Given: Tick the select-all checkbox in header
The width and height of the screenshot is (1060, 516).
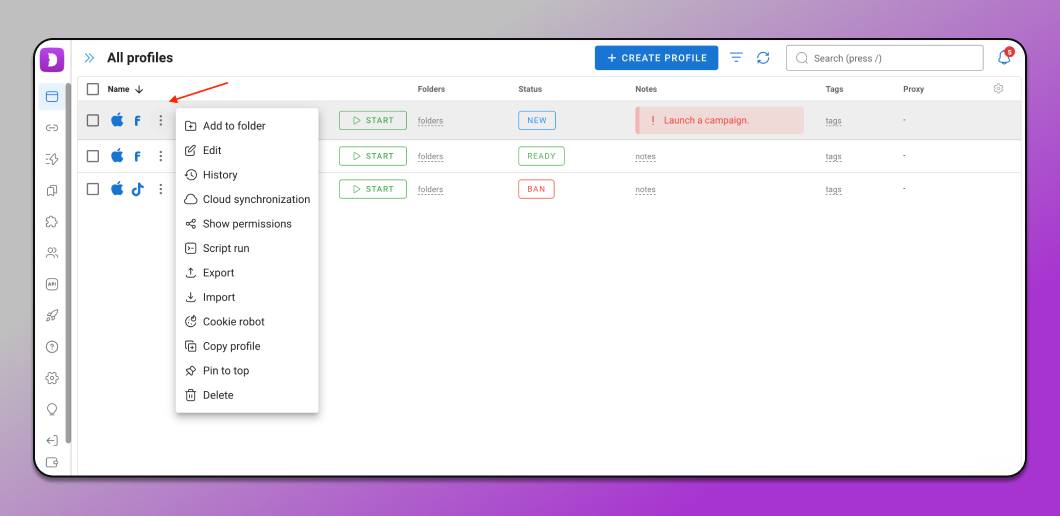Looking at the screenshot, I should (93, 89).
